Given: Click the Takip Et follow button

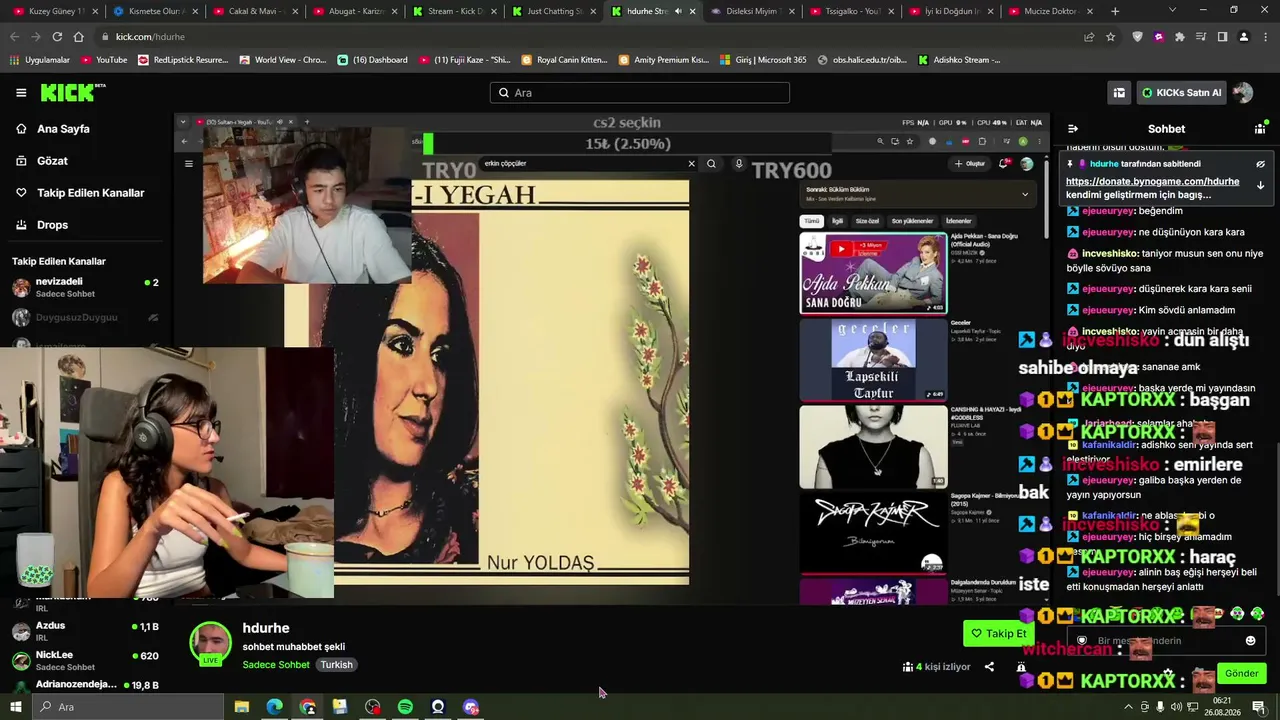Looking at the screenshot, I should 999,633.
